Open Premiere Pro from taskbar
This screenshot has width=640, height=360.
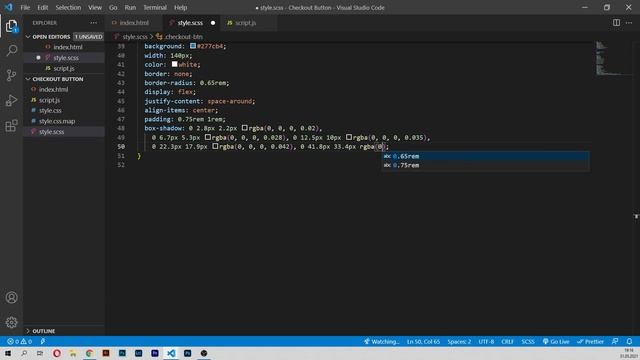(x=155, y=353)
